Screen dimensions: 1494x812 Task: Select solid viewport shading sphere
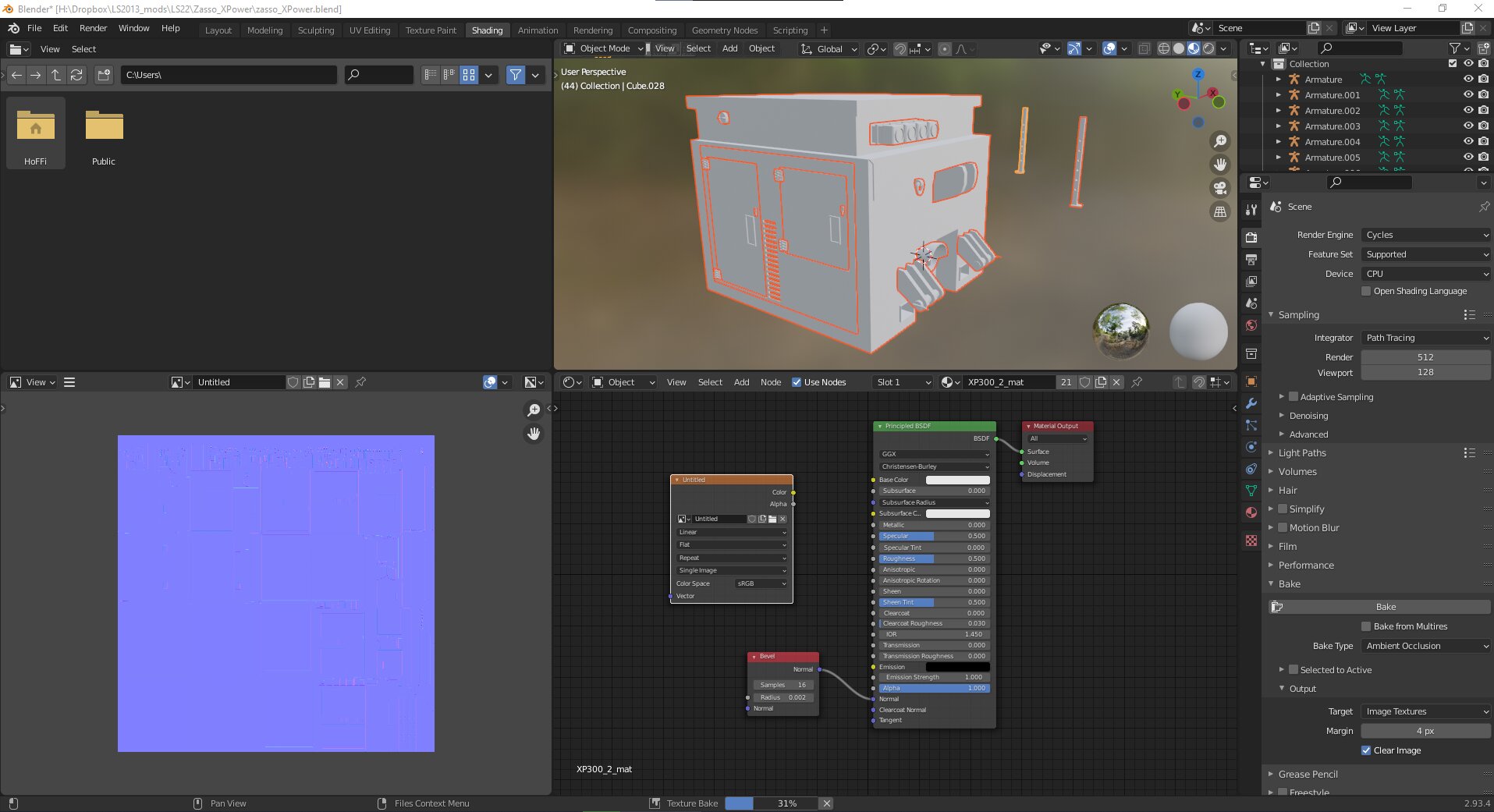pyautogui.click(x=1179, y=48)
